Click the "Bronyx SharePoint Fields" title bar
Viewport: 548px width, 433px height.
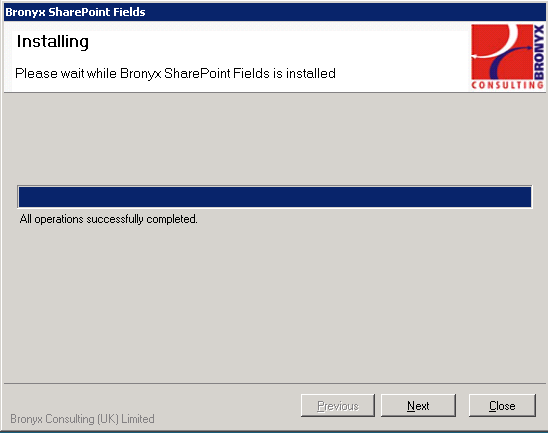pyautogui.click(x=275, y=12)
